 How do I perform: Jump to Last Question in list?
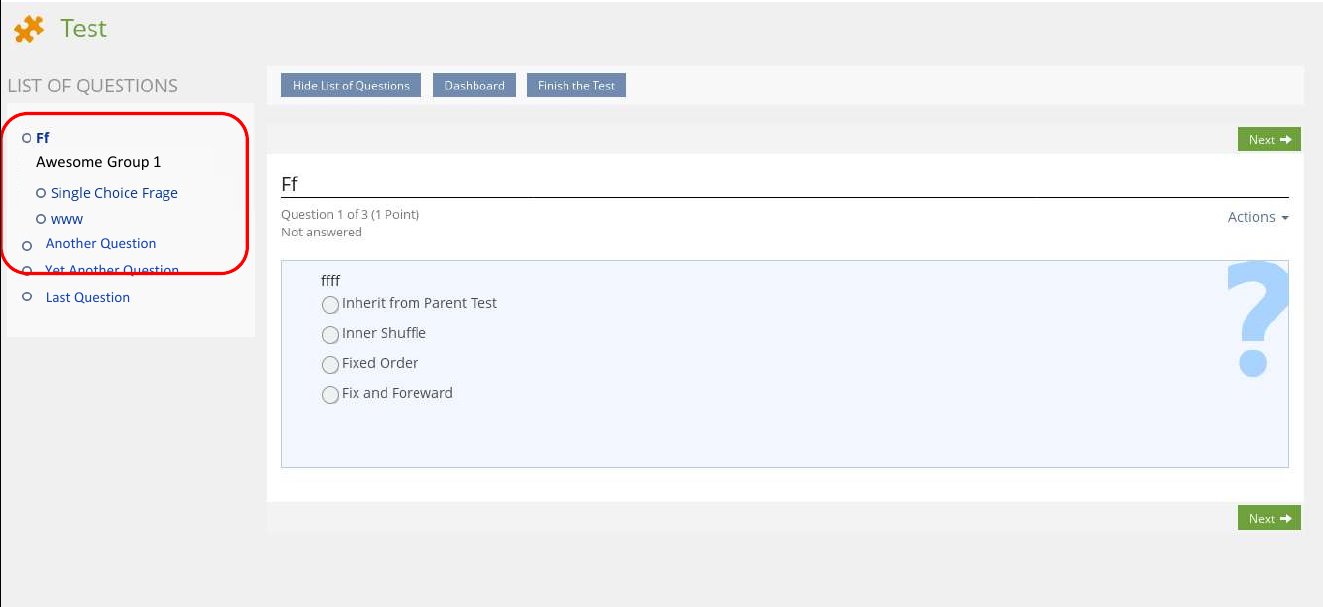(x=88, y=297)
